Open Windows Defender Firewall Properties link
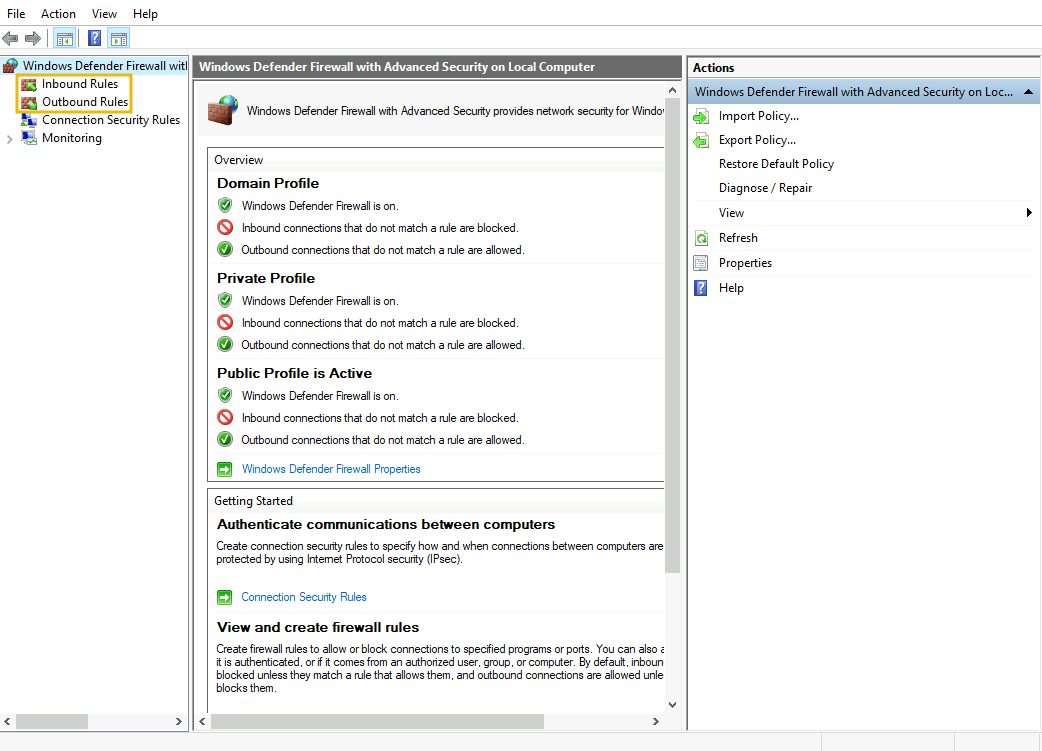The width and height of the screenshot is (1042, 751). click(x=331, y=468)
